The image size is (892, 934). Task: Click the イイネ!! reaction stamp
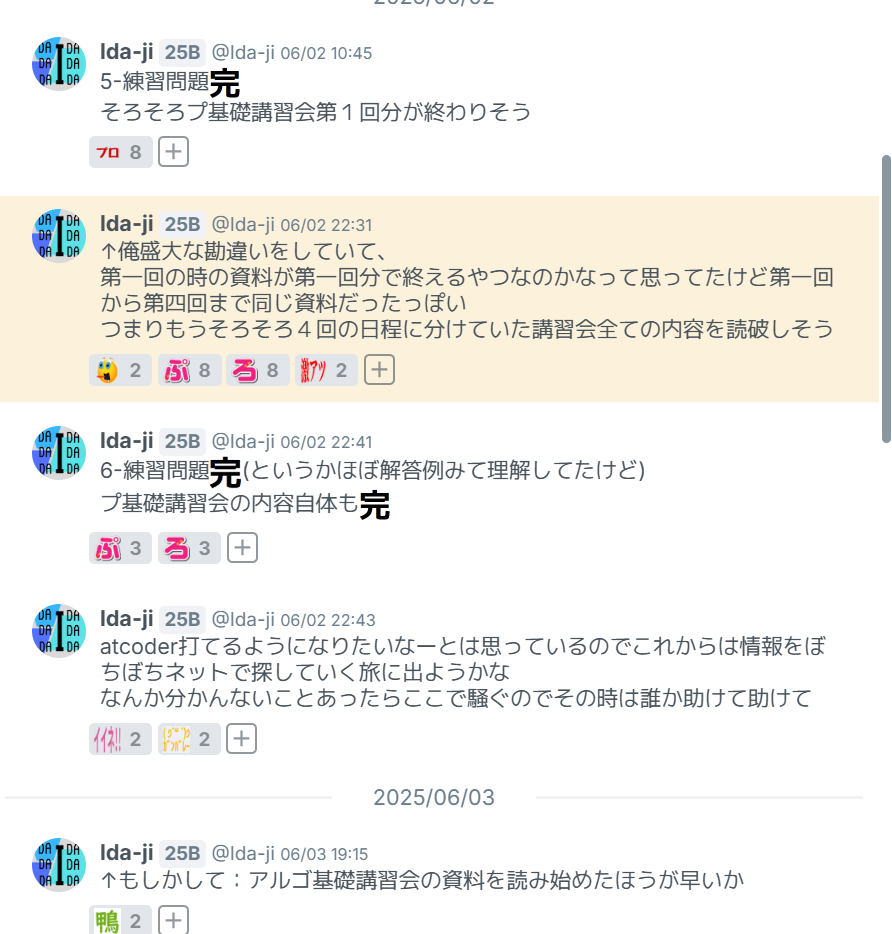point(120,739)
